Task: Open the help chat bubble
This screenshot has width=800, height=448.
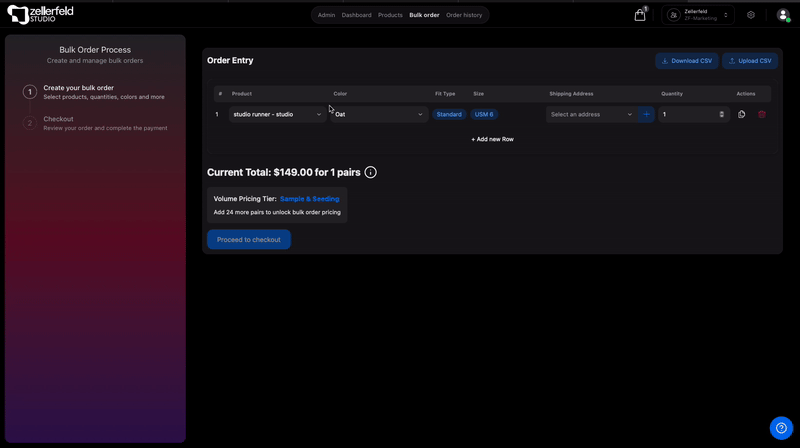Action: coord(781,428)
